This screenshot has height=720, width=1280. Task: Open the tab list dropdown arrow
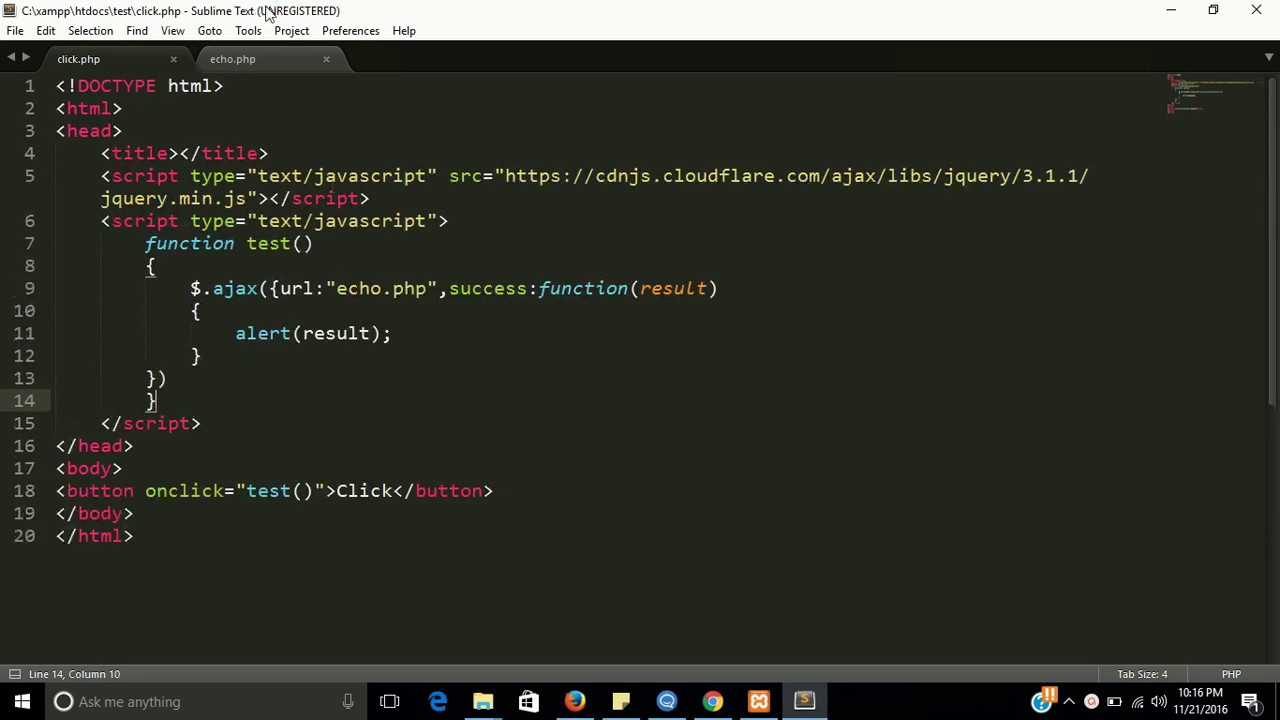click(1270, 57)
